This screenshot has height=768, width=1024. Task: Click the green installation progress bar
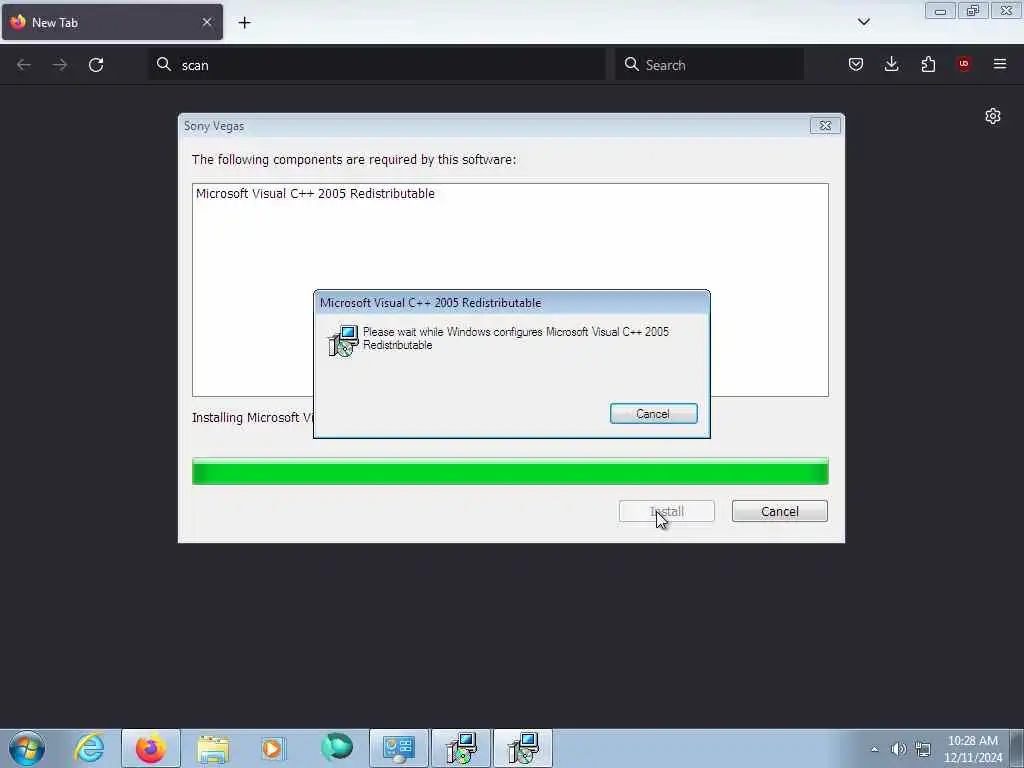510,472
